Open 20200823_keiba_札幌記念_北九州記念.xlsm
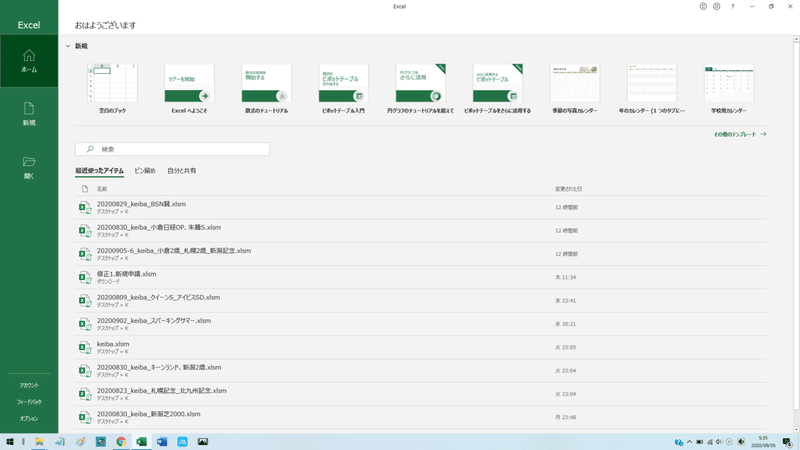This screenshot has width=800, height=450. coord(420,394)
